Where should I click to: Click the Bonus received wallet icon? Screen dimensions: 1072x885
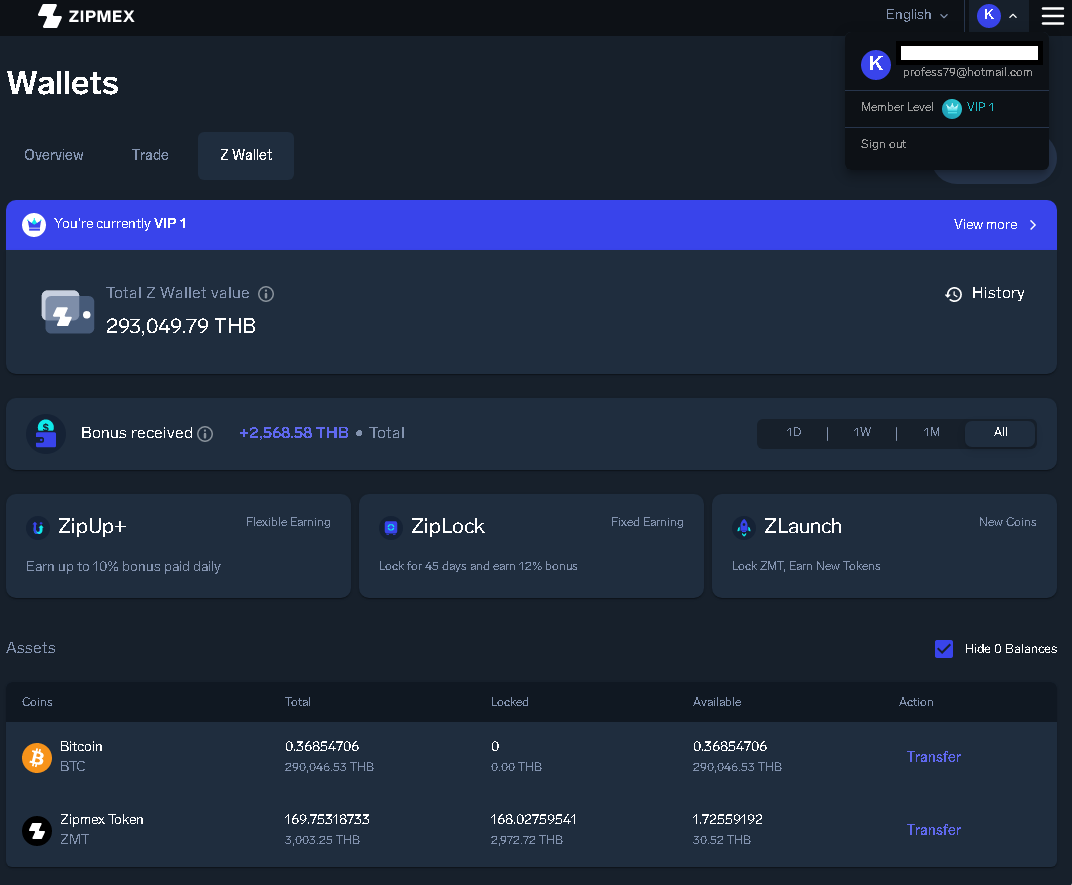pos(46,434)
